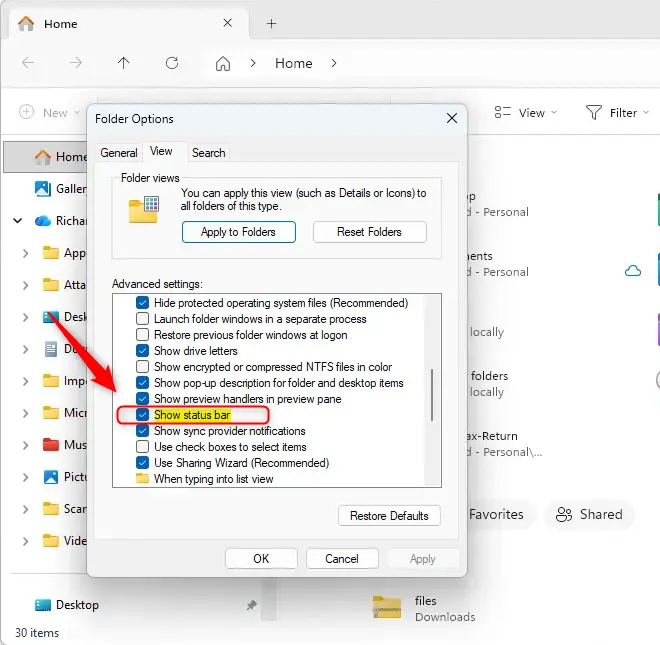
Task: Click OneDrive cloud icon in sidebar
Action: pyautogui.click(x=43, y=221)
